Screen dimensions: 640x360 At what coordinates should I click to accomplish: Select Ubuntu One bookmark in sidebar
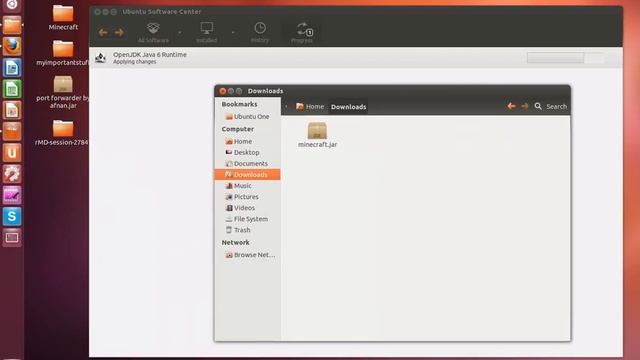(247, 116)
